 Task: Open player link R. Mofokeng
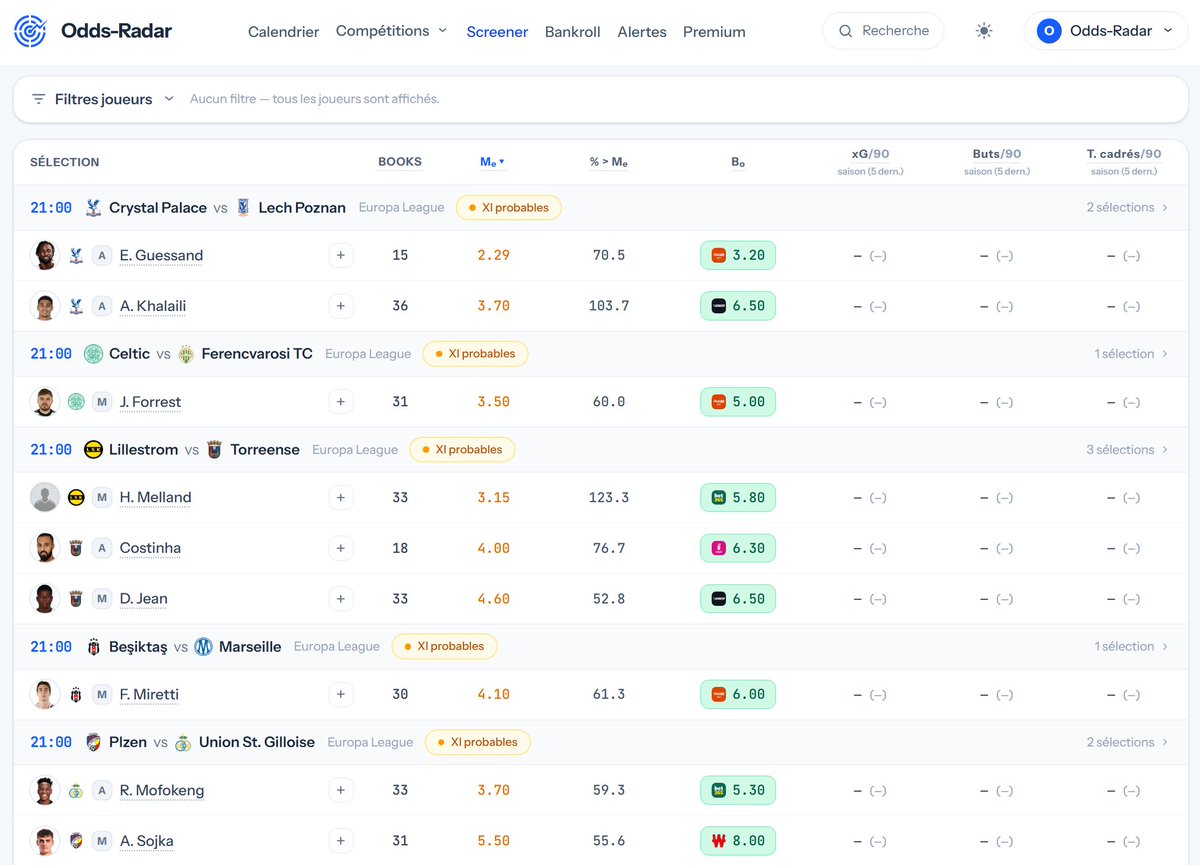tap(162, 790)
